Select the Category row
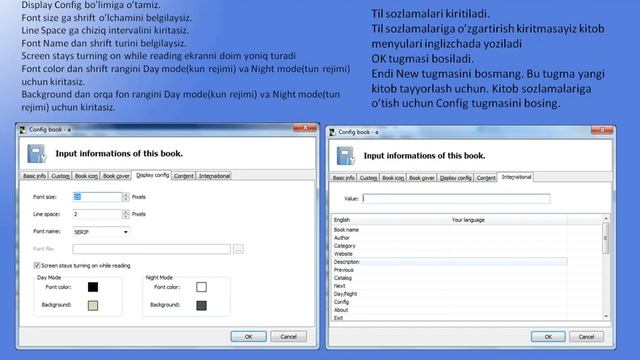This screenshot has height=360, width=640. [x=450, y=246]
